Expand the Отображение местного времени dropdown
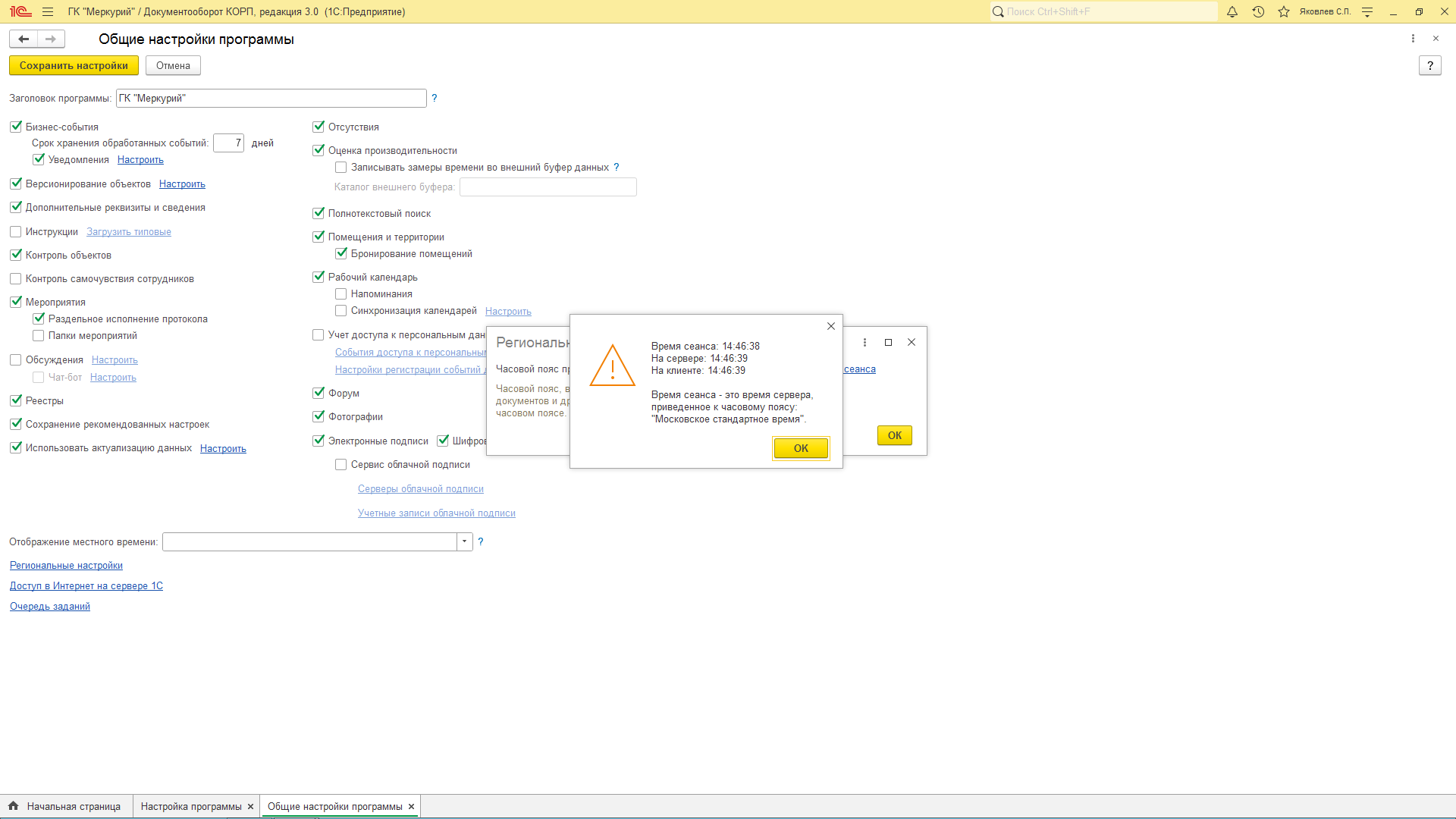This screenshot has height=819, width=1456. pos(464,541)
